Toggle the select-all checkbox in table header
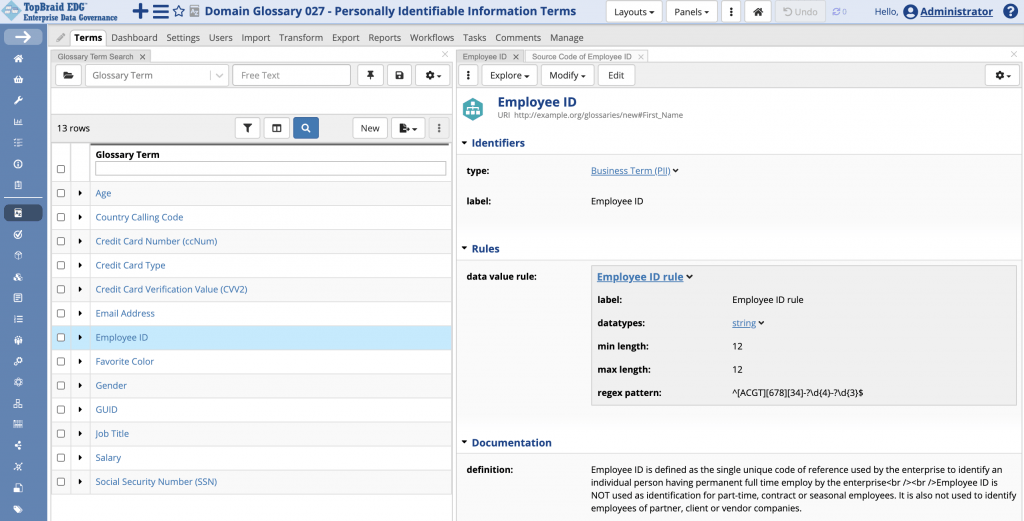The height and width of the screenshot is (521, 1024). click(x=61, y=169)
